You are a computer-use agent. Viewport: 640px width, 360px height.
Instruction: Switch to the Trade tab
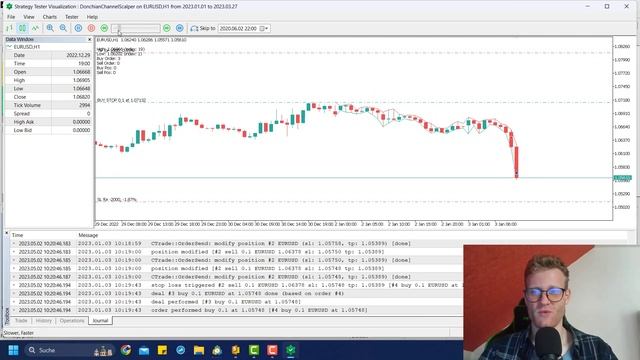pos(21,321)
